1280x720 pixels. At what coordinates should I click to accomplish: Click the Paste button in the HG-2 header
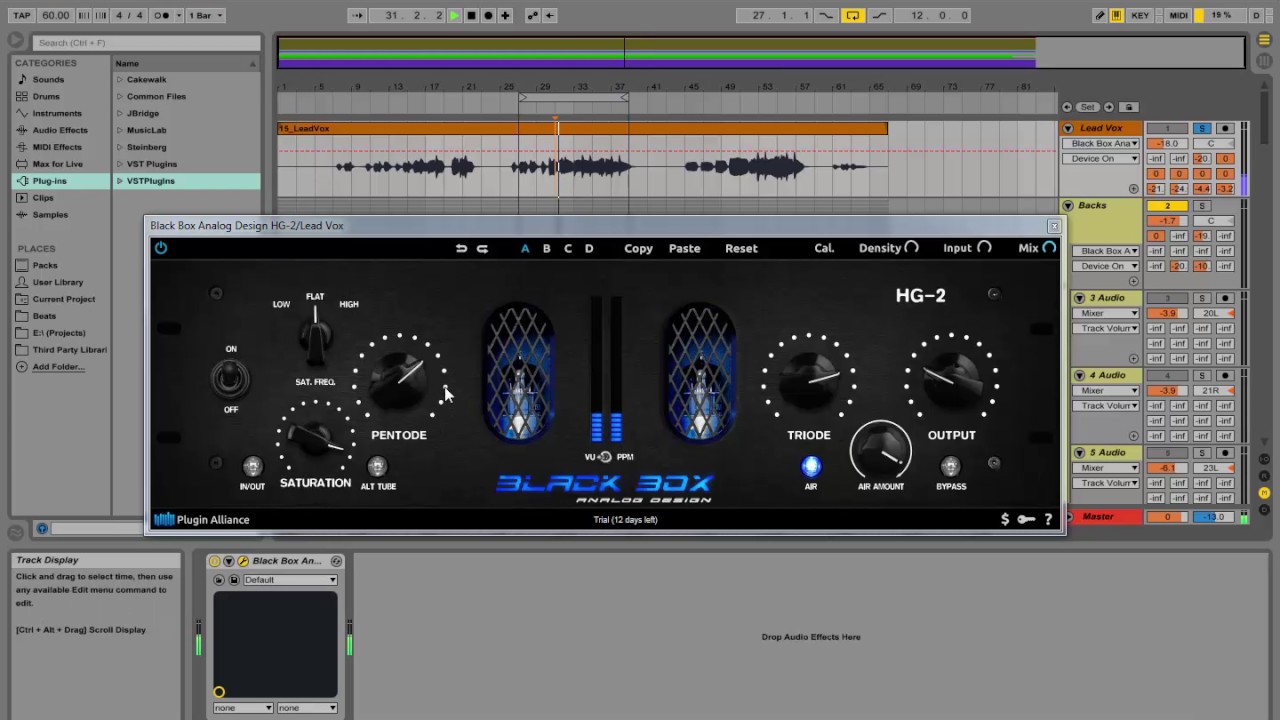tap(684, 248)
